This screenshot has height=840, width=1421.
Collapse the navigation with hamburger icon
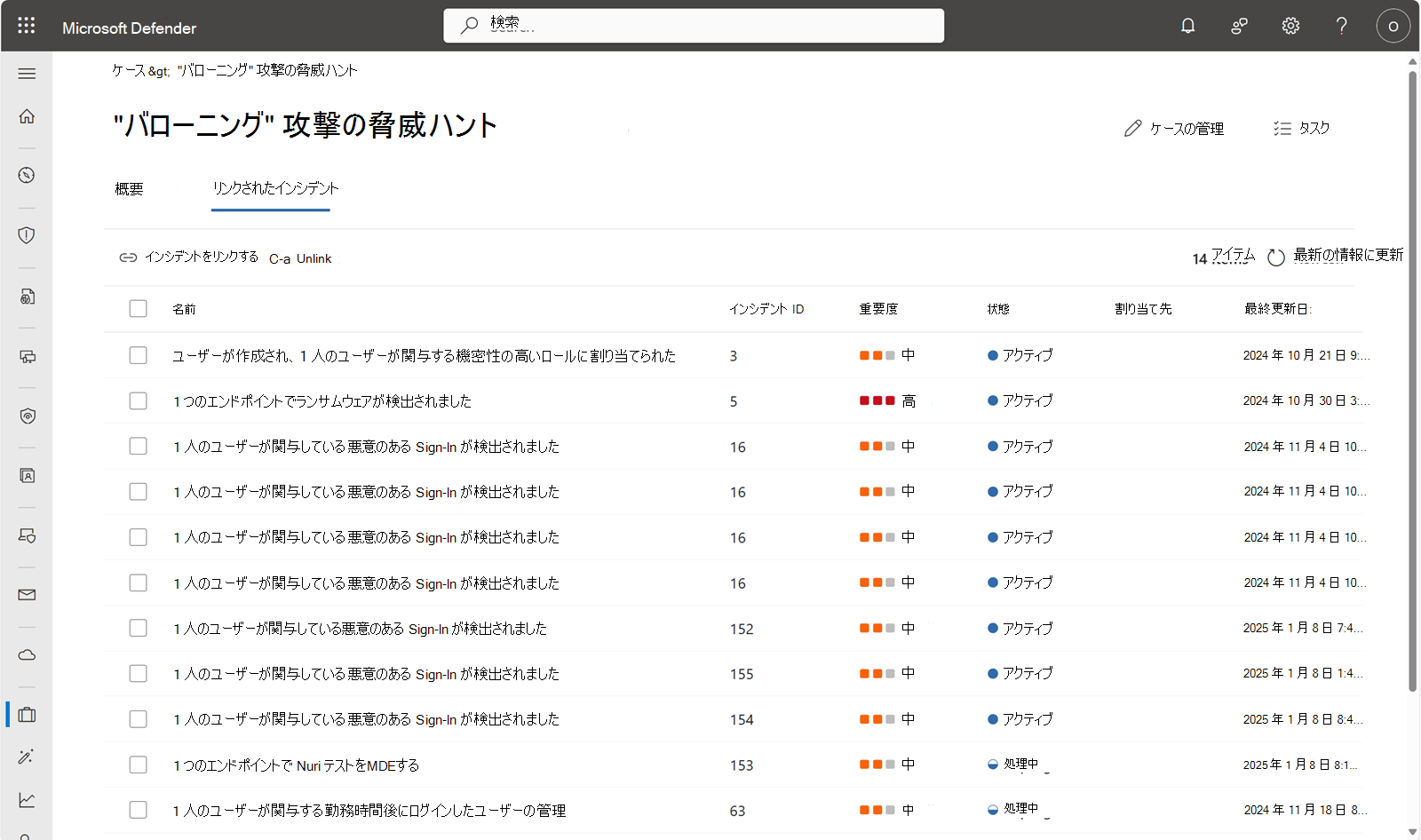click(27, 74)
